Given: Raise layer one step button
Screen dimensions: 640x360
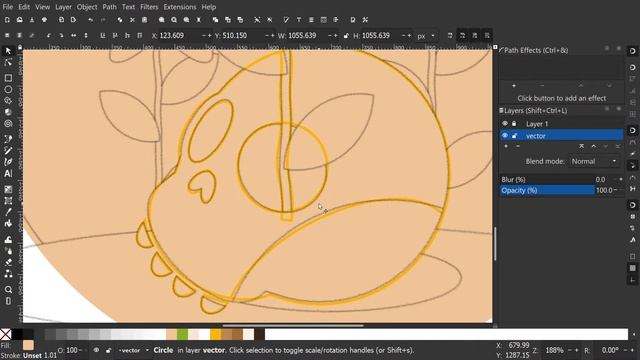Looking at the screenshot, I should click(x=593, y=146).
